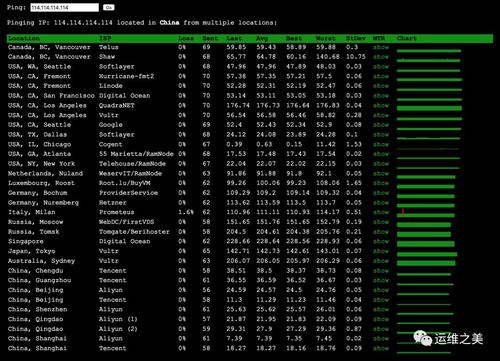Show MTR for Tencent Chengdu row
Image resolution: width=500 pixels, height=361 pixels.
pos(381,271)
